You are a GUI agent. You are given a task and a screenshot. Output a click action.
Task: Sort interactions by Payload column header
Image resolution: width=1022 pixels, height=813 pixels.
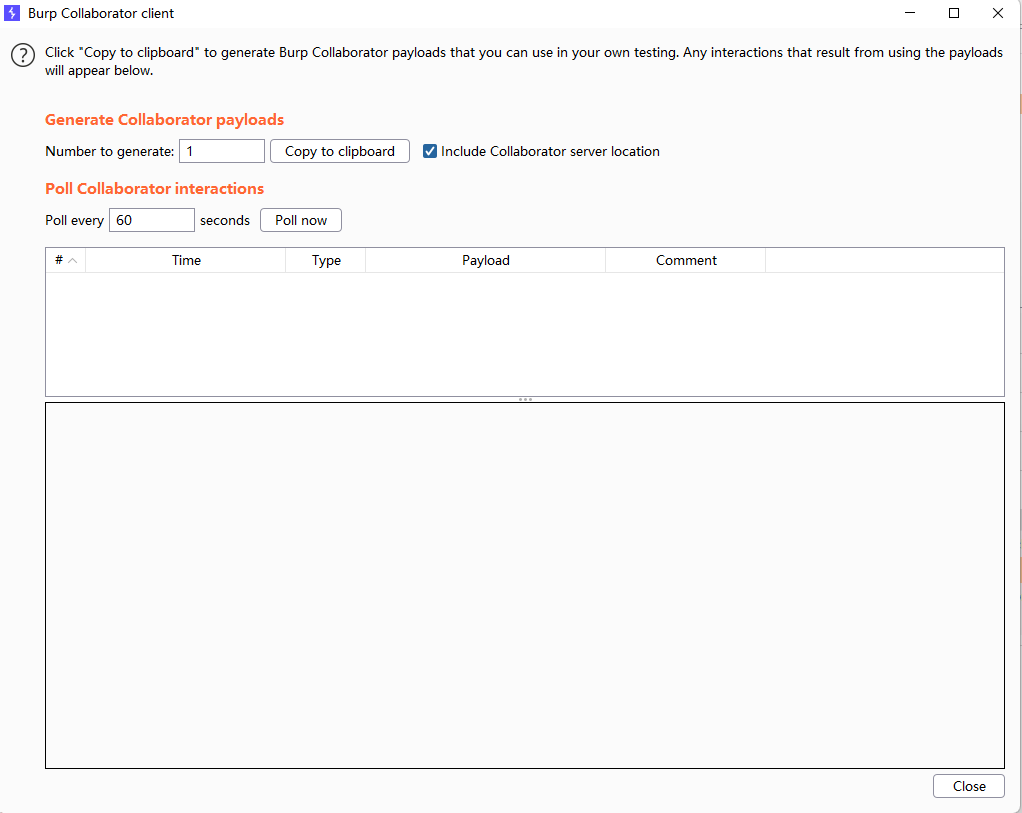(x=486, y=260)
